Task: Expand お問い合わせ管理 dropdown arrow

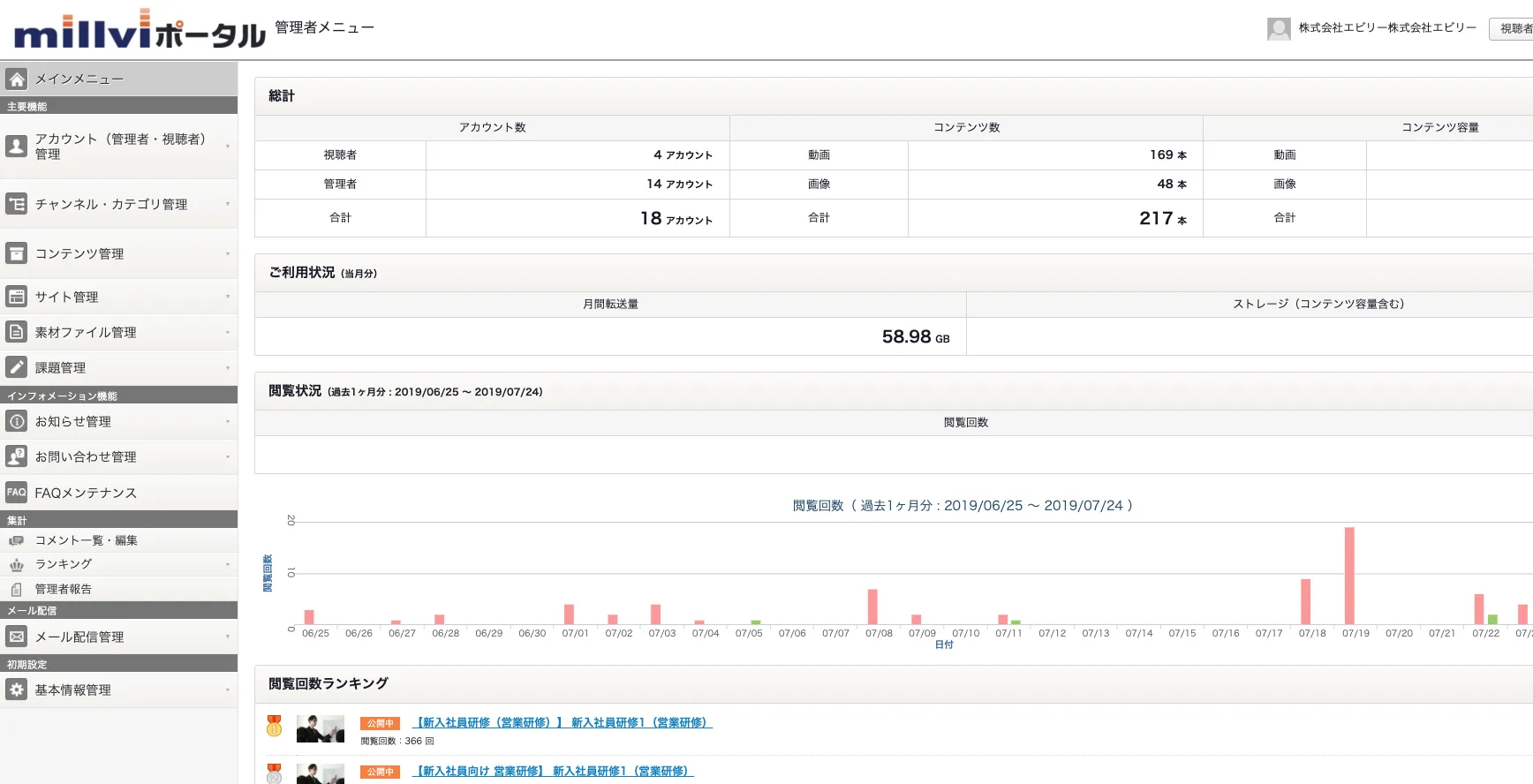Action: 228,457
